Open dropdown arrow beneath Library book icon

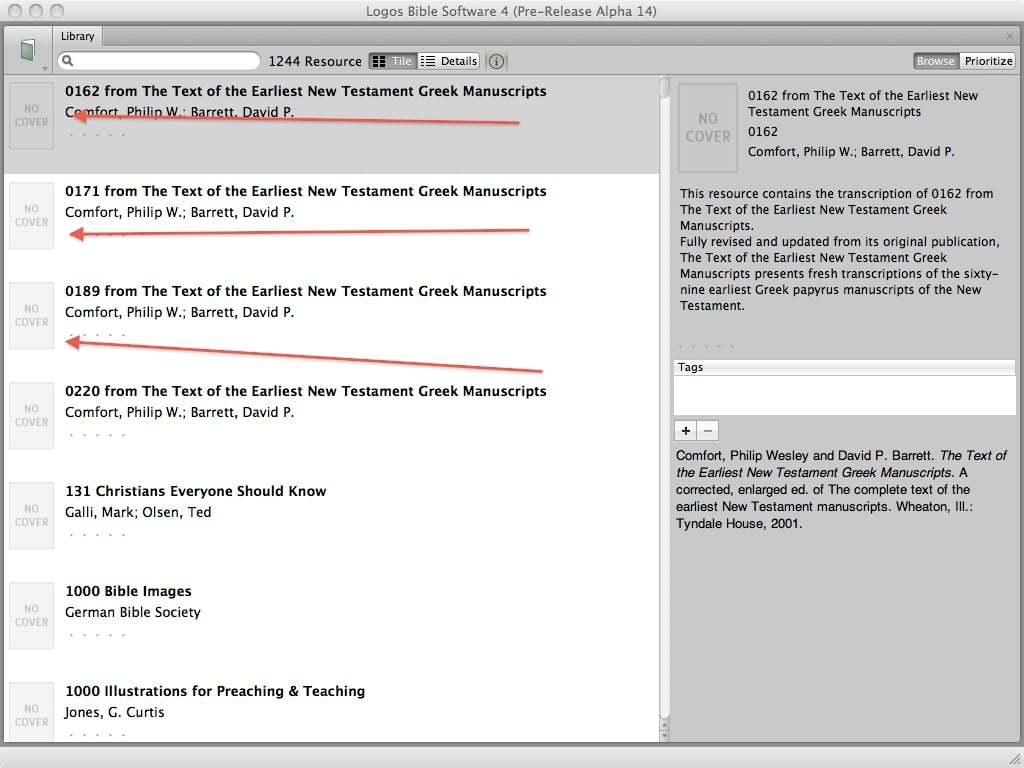tap(44, 69)
